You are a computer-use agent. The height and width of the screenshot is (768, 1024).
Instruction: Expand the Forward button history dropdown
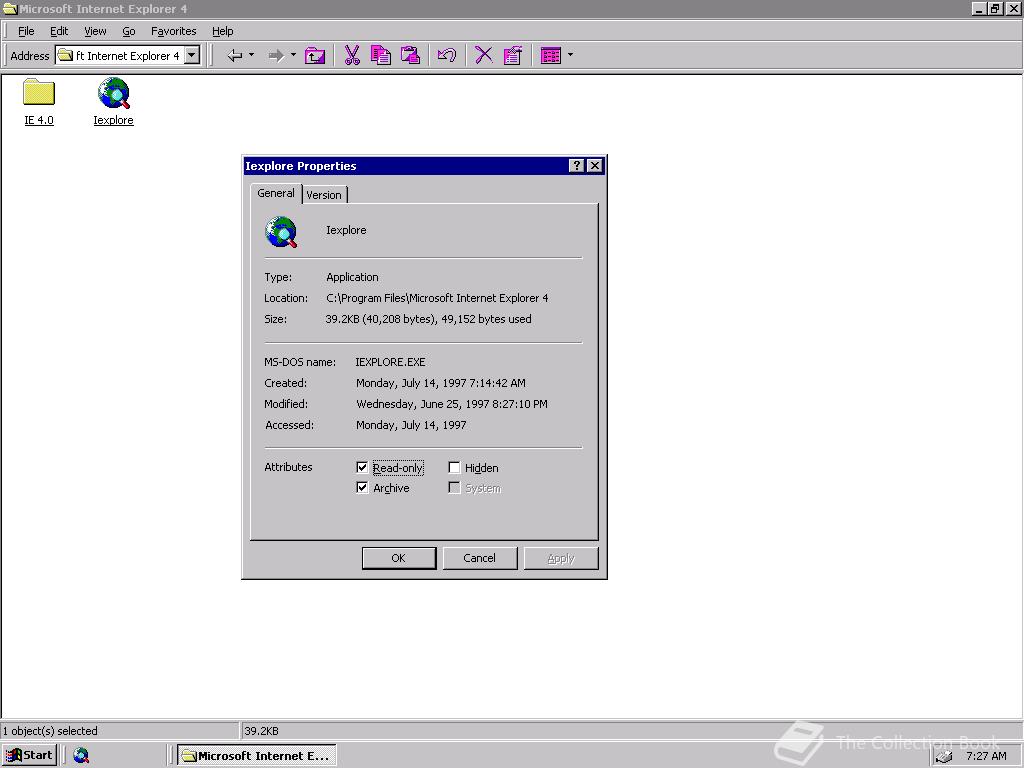coord(293,56)
